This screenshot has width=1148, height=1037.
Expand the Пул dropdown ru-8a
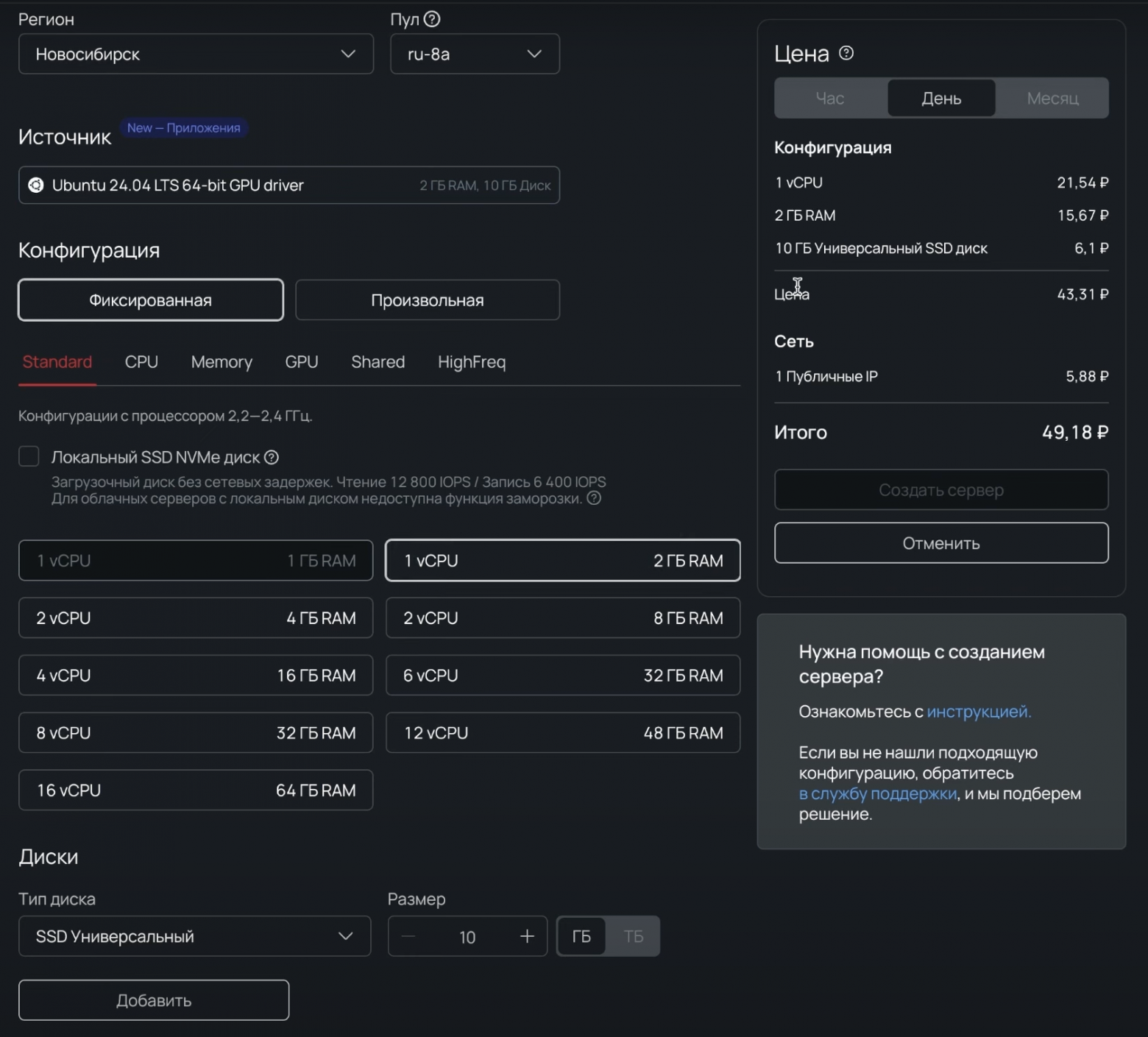coord(475,54)
